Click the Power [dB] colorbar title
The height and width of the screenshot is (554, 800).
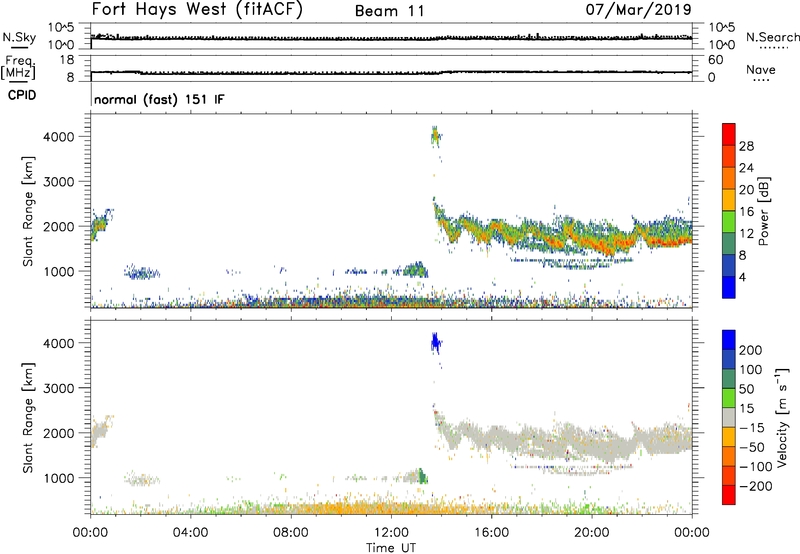click(x=763, y=211)
